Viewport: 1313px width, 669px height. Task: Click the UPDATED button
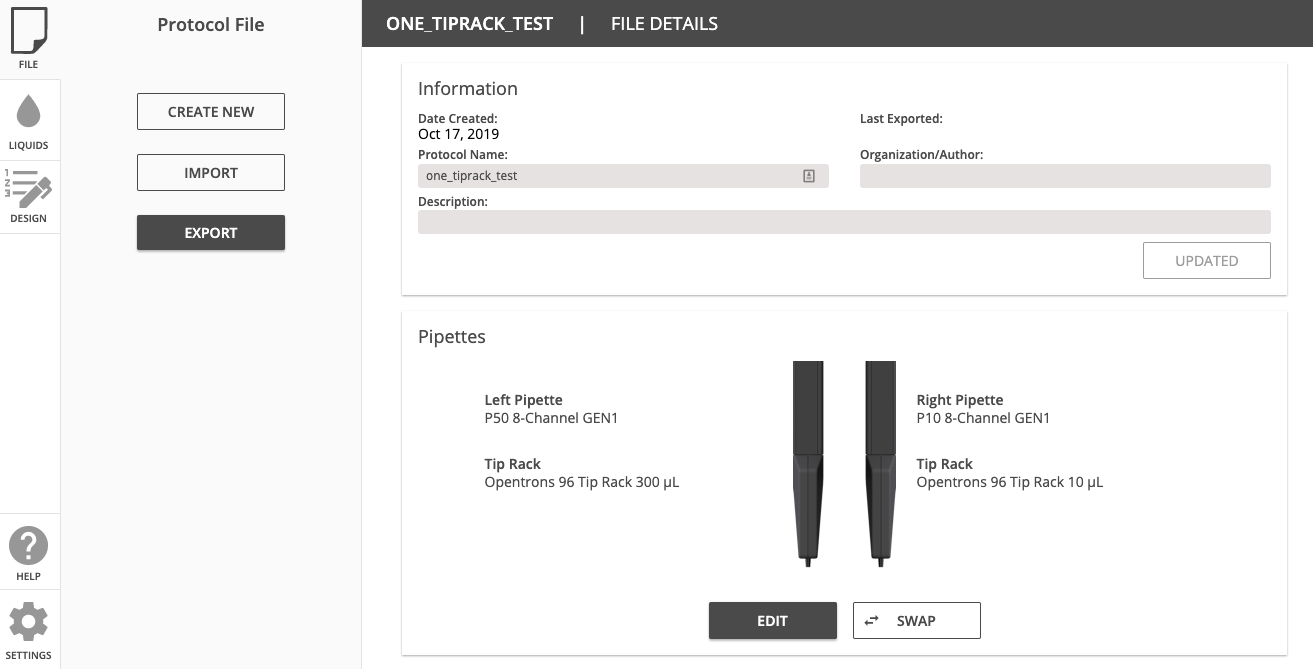(1207, 260)
